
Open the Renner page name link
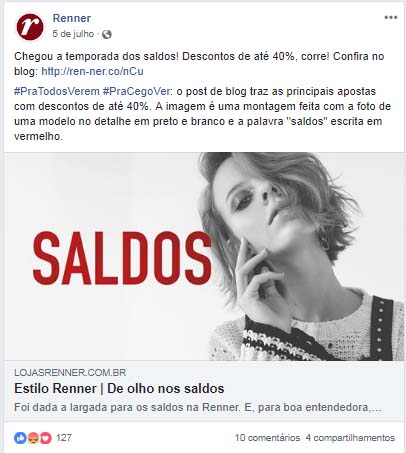pos(72,18)
